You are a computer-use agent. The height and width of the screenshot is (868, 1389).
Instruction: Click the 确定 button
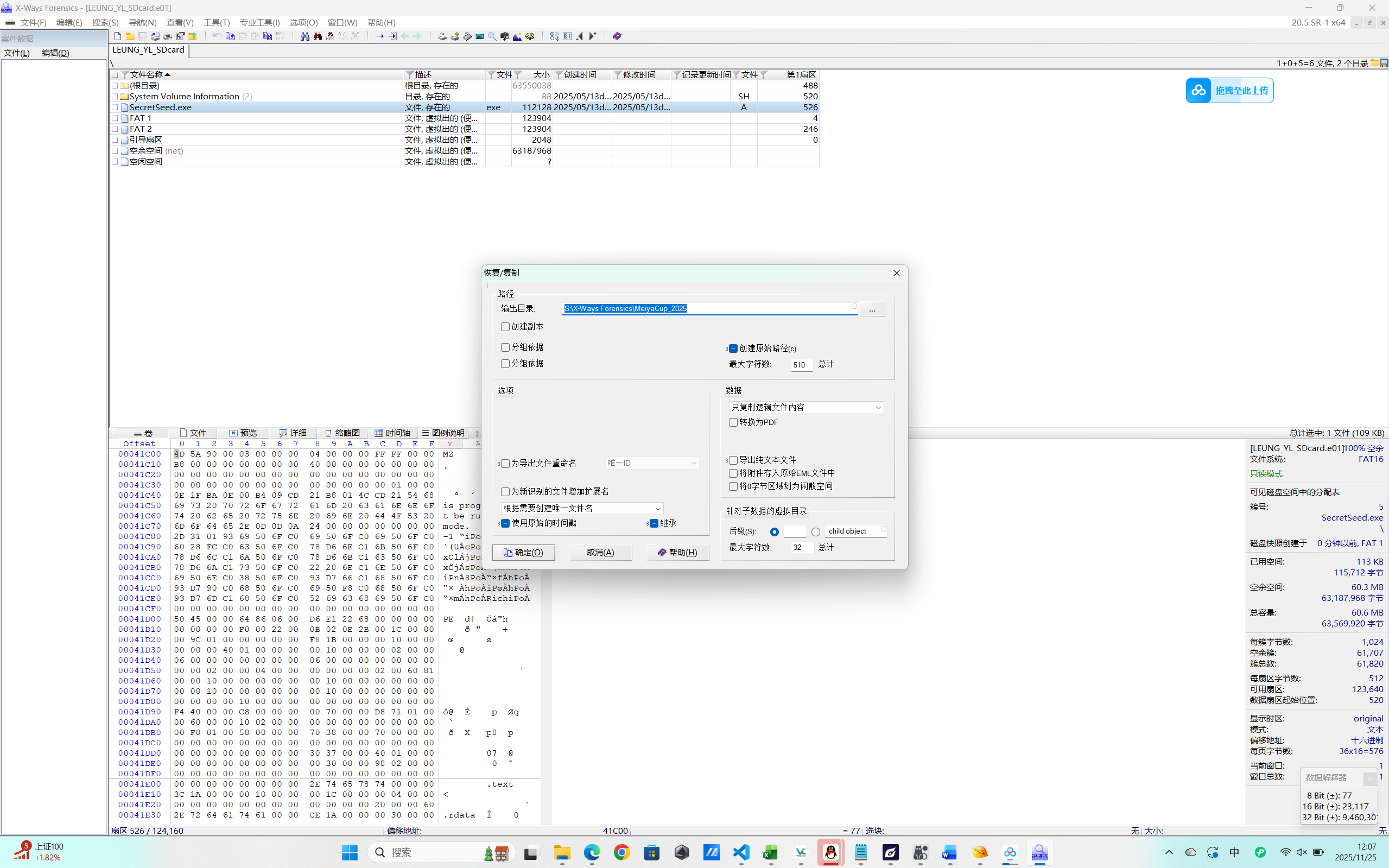tap(523, 552)
